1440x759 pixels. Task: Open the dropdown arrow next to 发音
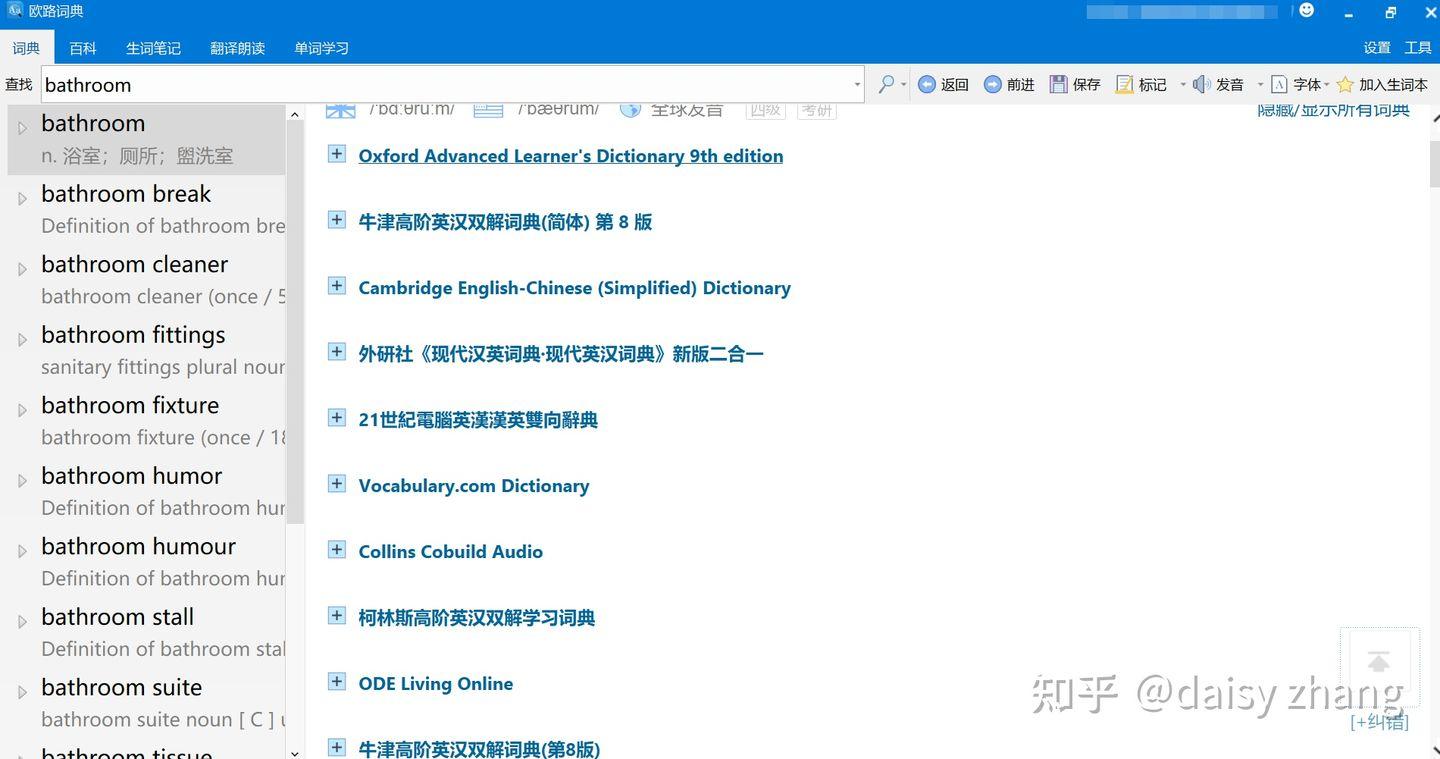[x=1260, y=85]
